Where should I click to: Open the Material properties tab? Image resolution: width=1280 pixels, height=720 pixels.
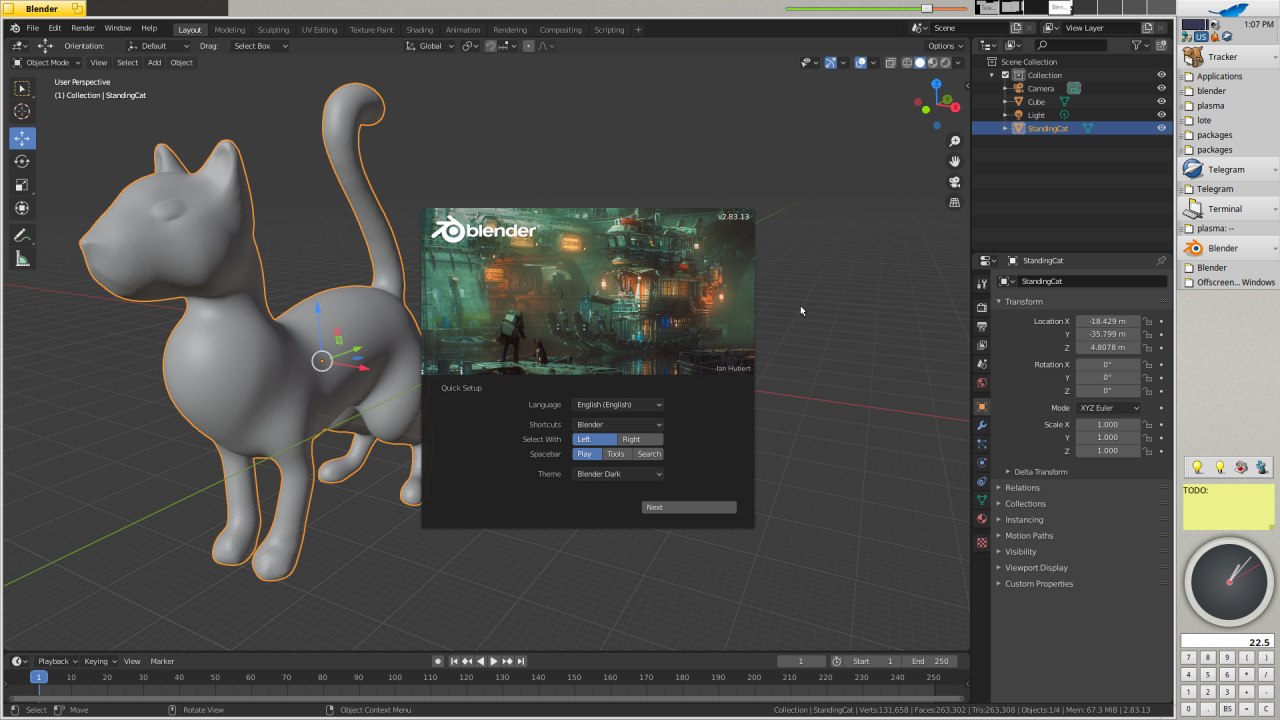pyautogui.click(x=982, y=519)
